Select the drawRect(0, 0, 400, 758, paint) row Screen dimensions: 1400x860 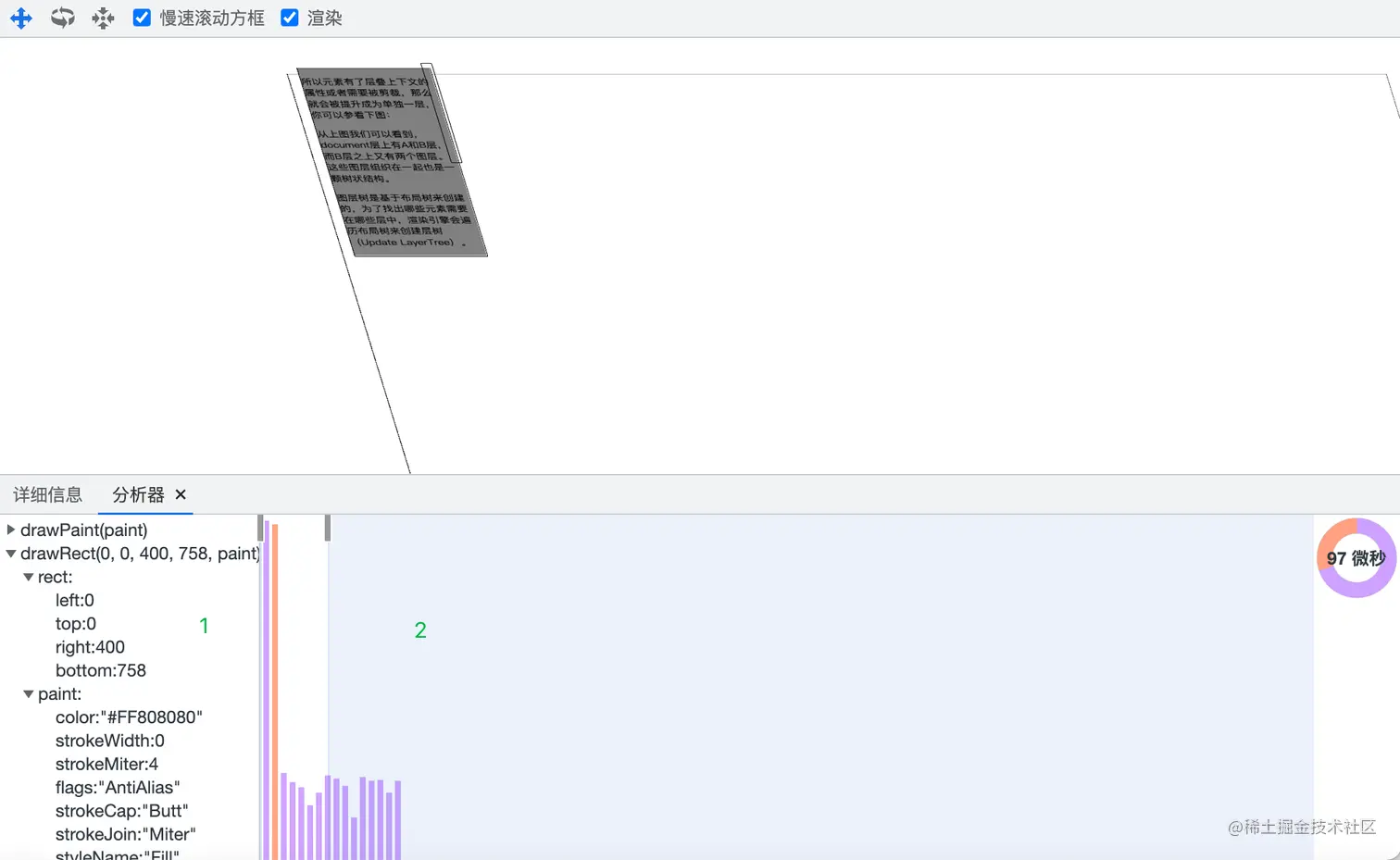click(x=140, y=554)
